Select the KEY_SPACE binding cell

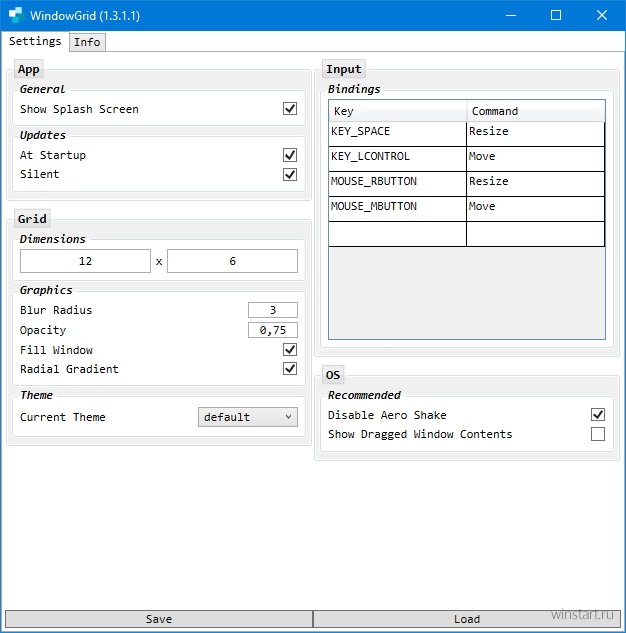point(397,134)
